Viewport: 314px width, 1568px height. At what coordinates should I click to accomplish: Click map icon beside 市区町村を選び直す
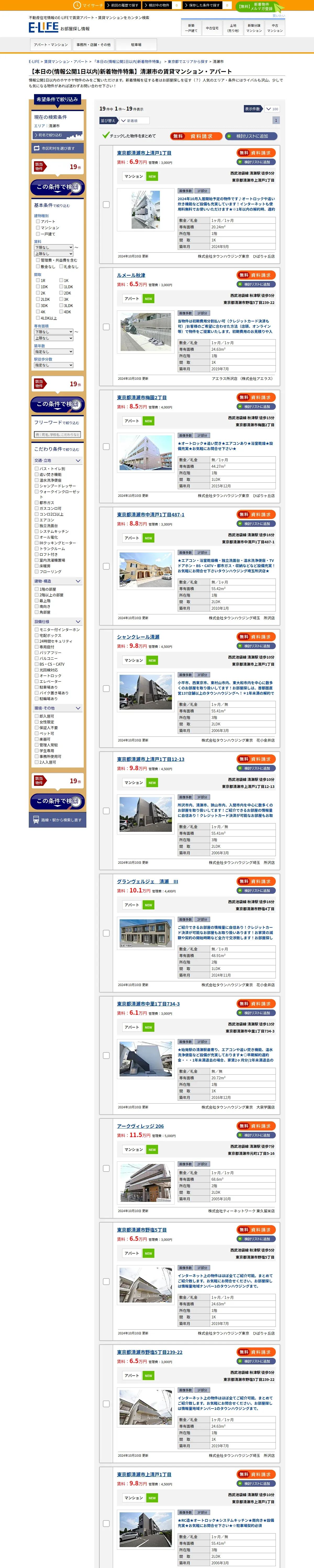(x=37, y=148)
